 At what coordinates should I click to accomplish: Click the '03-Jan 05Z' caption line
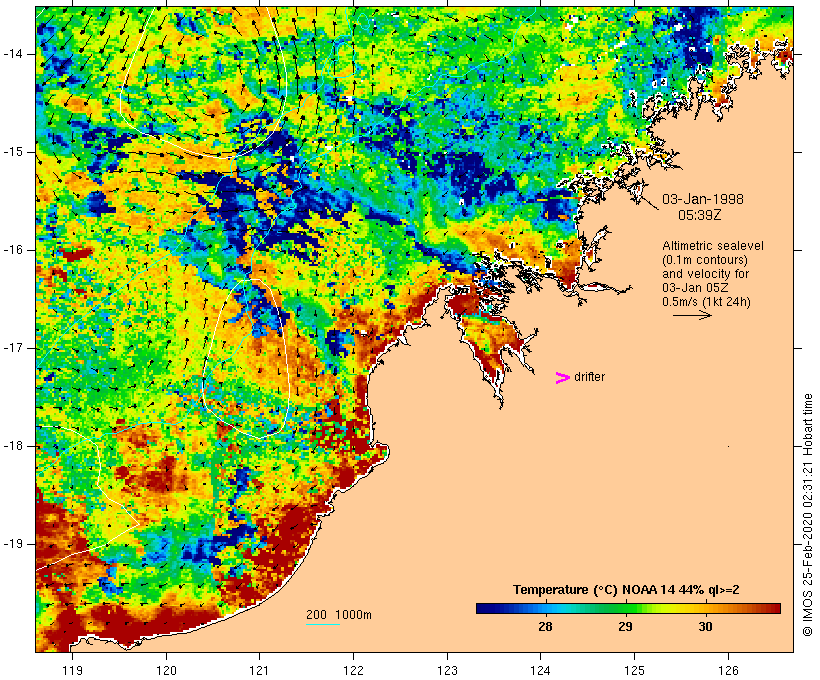click(696, 287)
